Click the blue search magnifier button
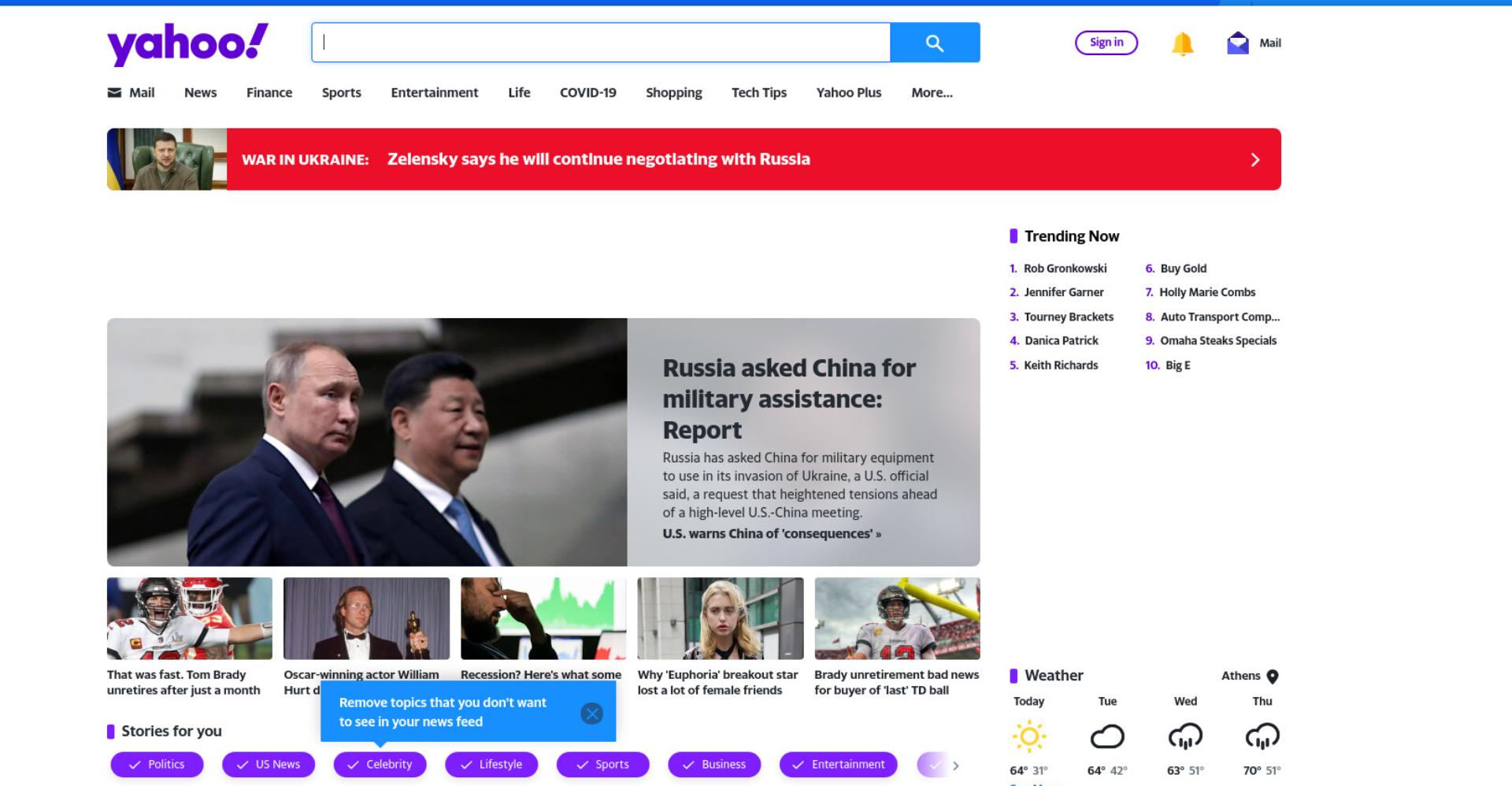Image resolution: width=1512 pixels, height=786 pixels. click(x=935, y=43)
